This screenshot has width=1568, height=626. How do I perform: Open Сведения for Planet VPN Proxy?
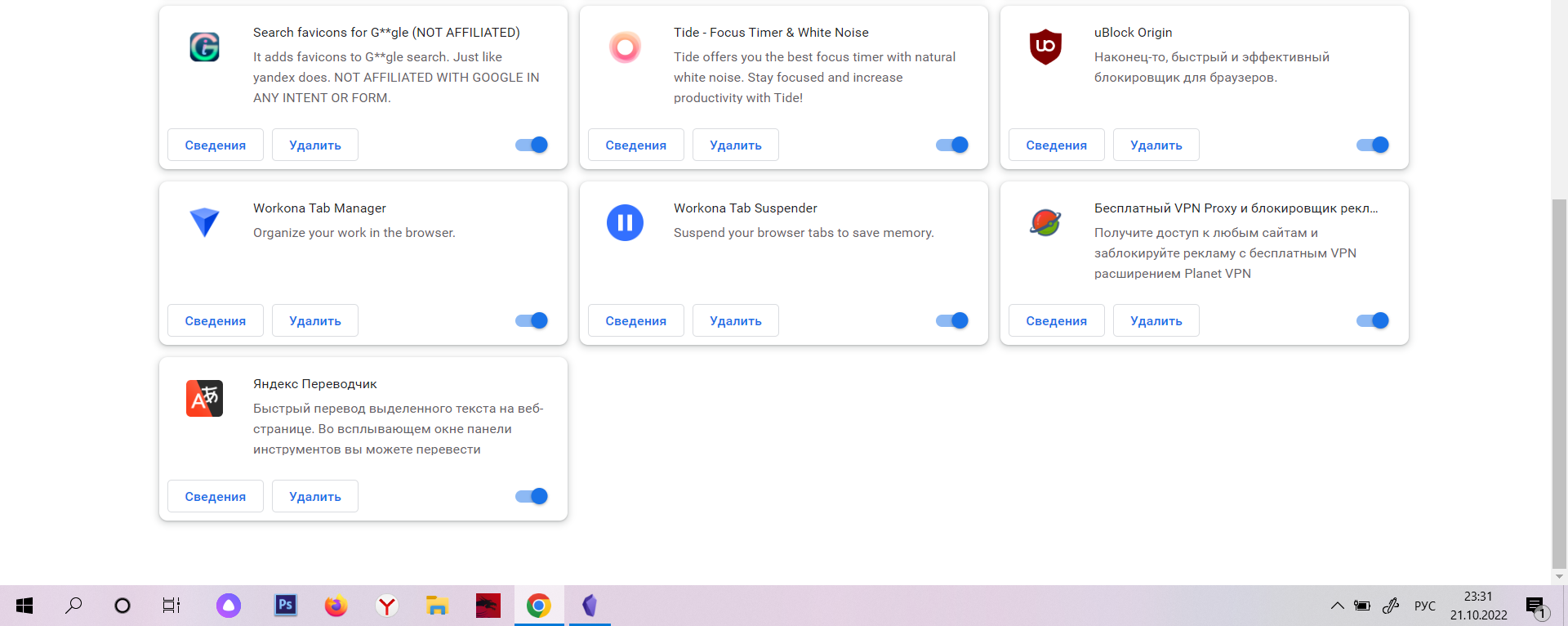pyautogui.click(x=1057, y=320)
